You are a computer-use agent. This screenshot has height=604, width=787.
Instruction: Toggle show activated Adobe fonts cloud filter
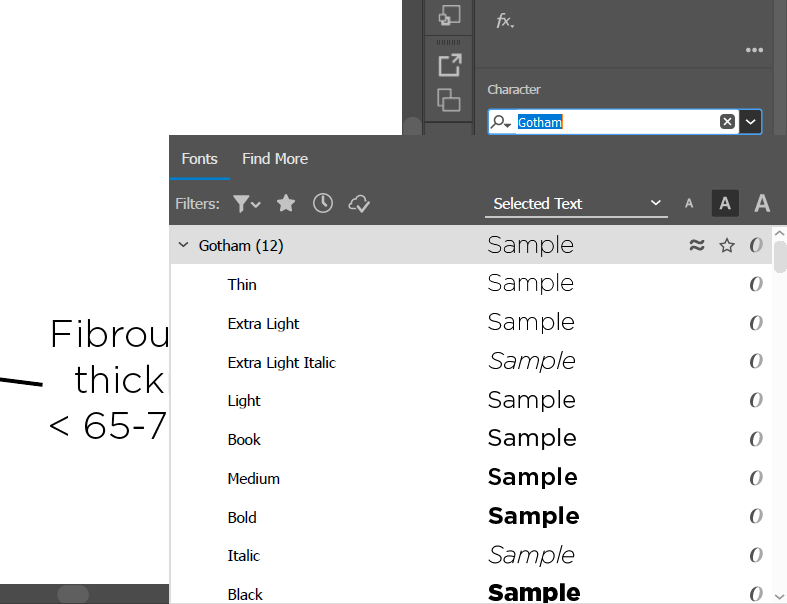(359, 204)
